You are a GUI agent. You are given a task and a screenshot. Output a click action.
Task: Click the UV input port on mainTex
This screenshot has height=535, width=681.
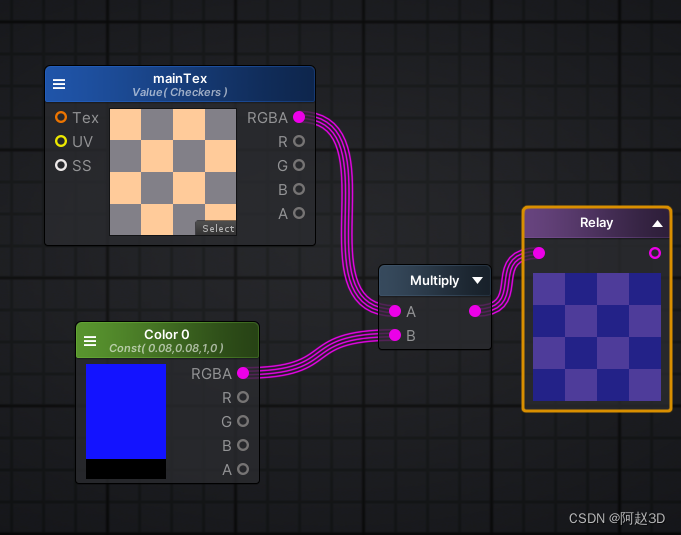(61, 141)
